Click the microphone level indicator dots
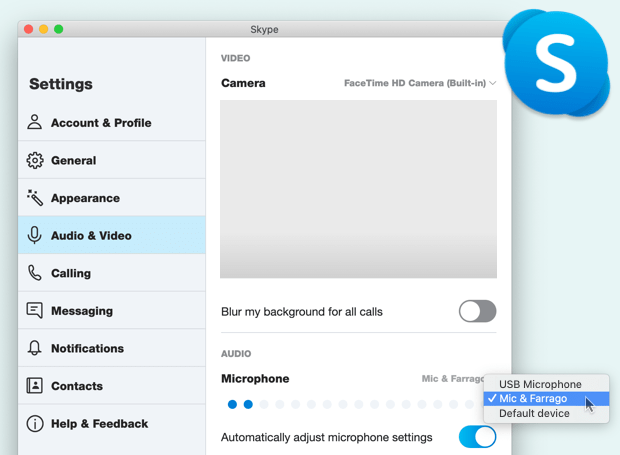620x455 pixels. (351, 404)
